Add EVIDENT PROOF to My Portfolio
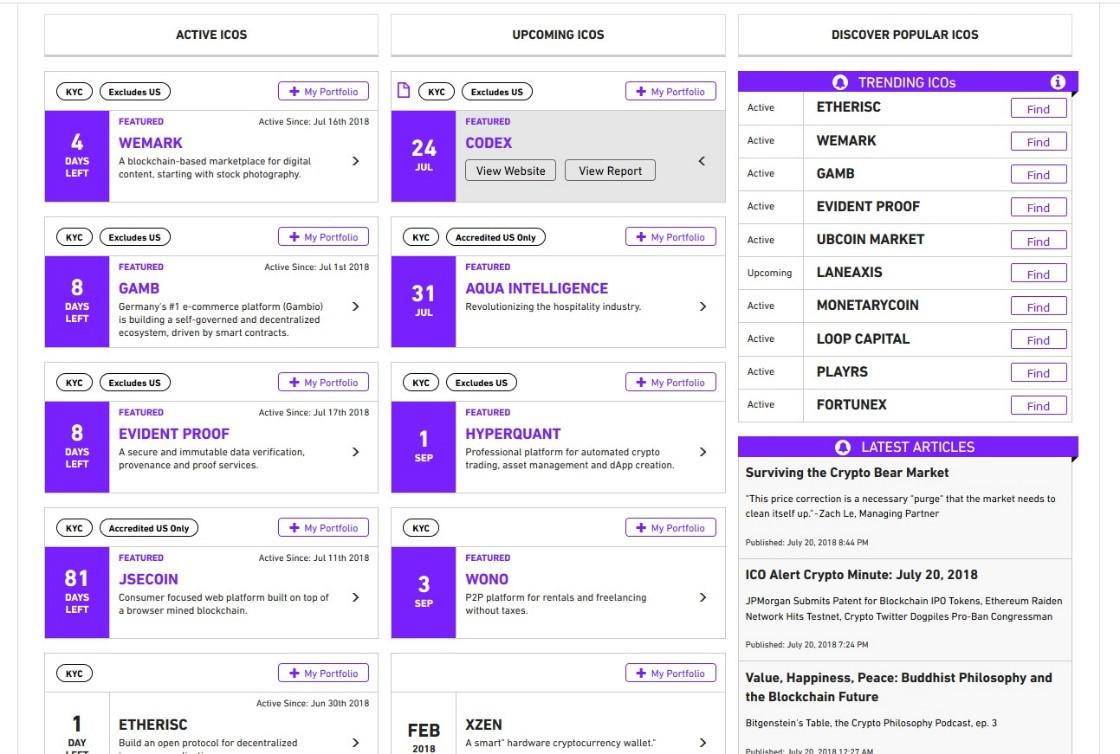The width and height of the screenshot is (1120, 754). tap(324, 383)
